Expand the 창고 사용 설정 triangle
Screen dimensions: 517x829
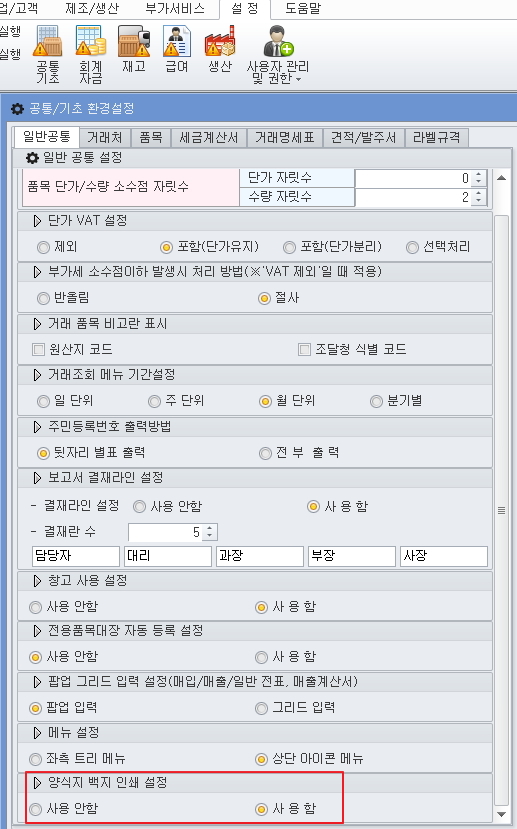pyautogui.click(x=37, y=581)
